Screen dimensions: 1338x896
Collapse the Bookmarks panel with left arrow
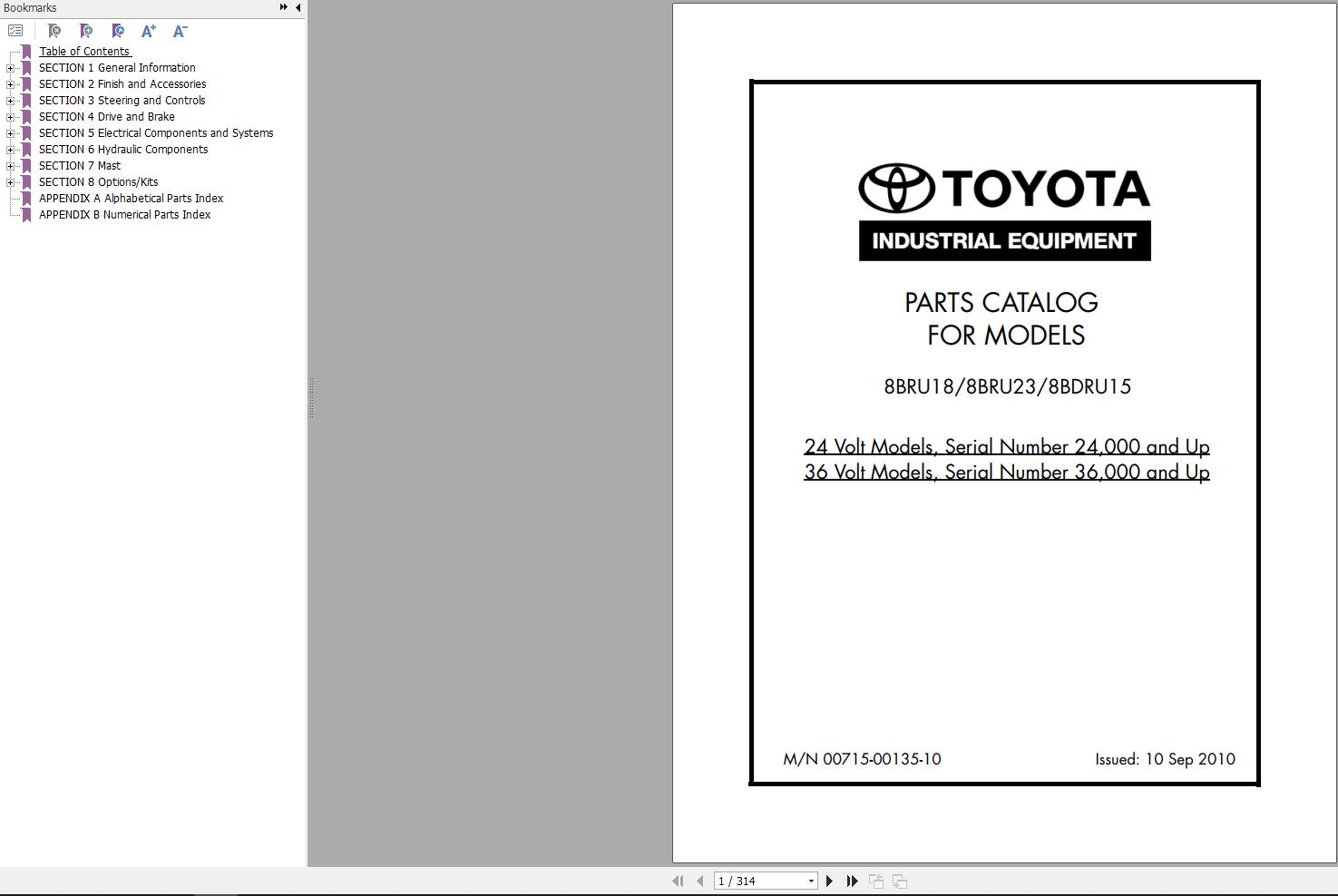click(298, 7)
